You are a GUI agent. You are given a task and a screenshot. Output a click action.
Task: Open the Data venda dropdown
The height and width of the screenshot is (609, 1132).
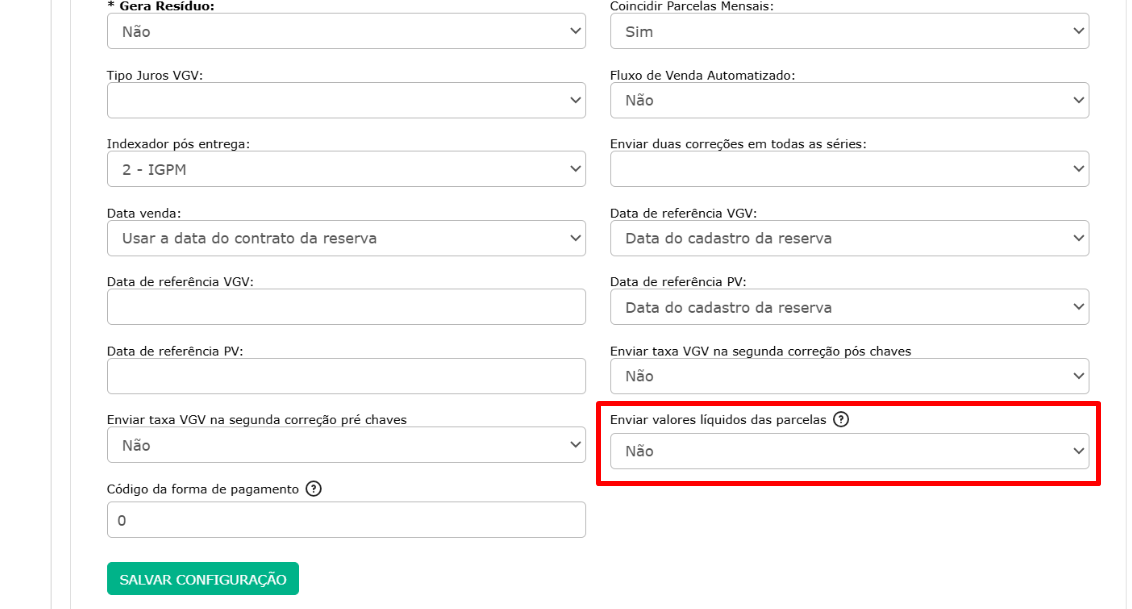(x=346, y=238)
